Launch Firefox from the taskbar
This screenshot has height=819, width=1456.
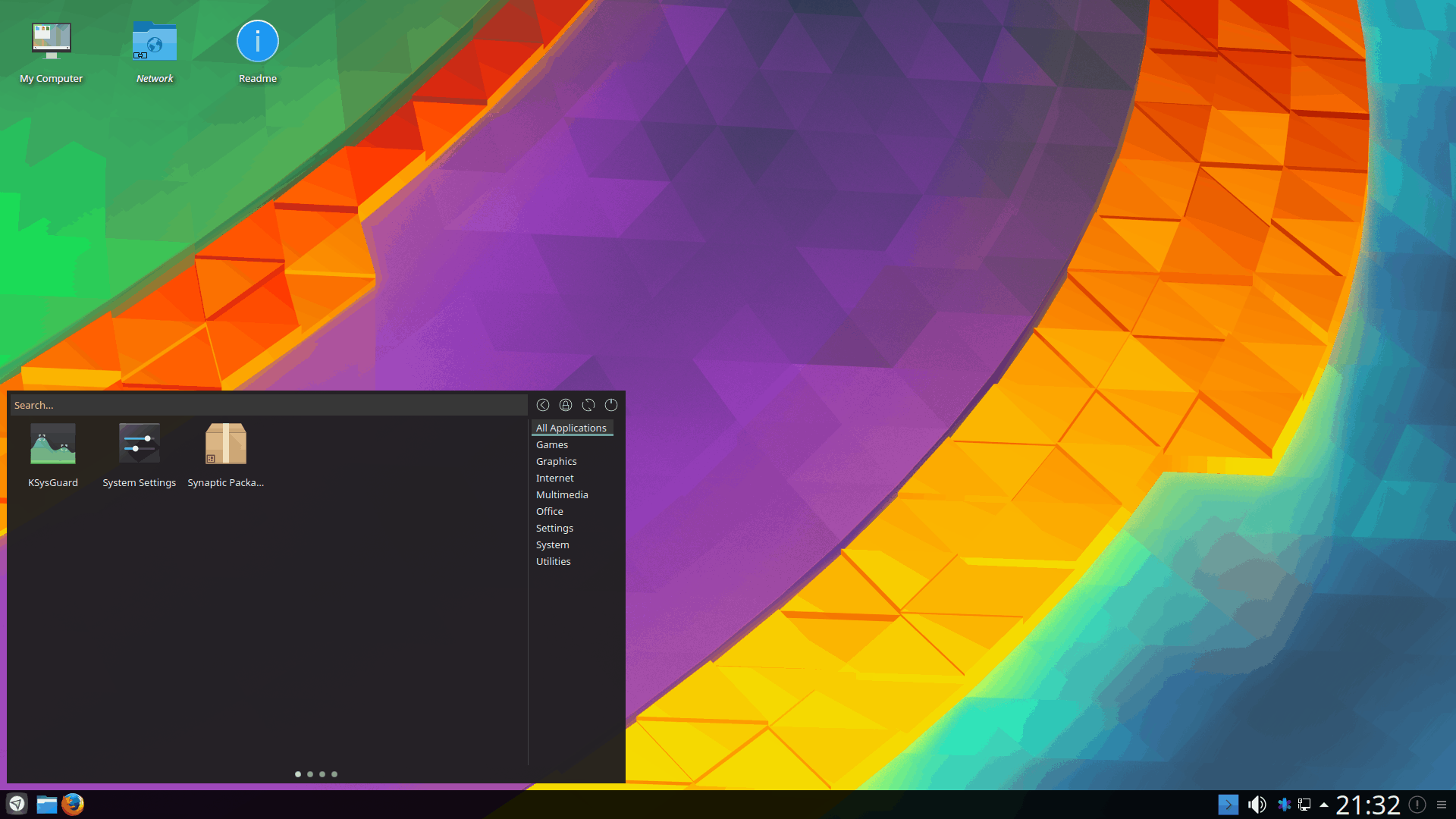point(73,804)
